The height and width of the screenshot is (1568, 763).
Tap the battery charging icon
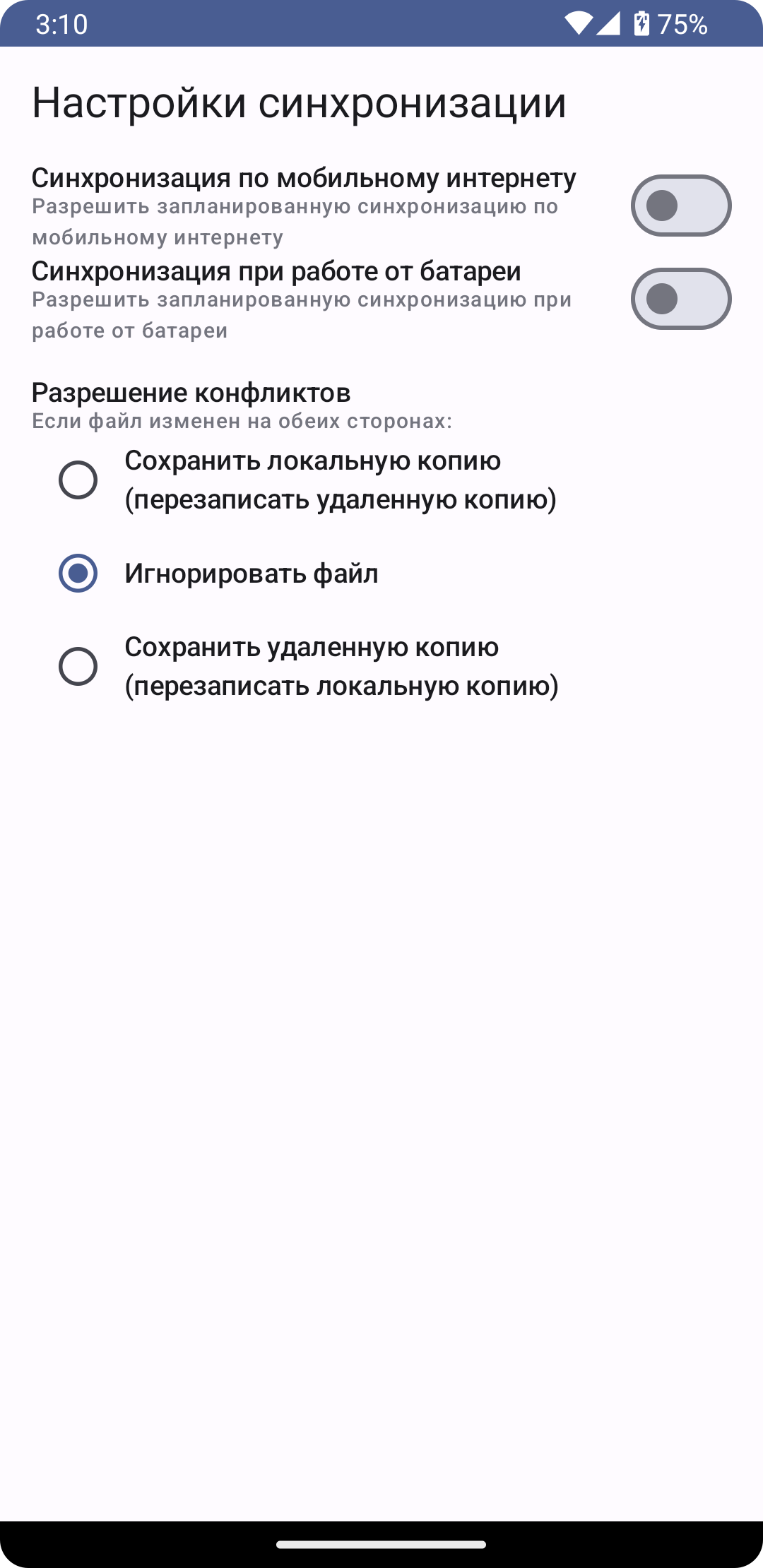641,24
